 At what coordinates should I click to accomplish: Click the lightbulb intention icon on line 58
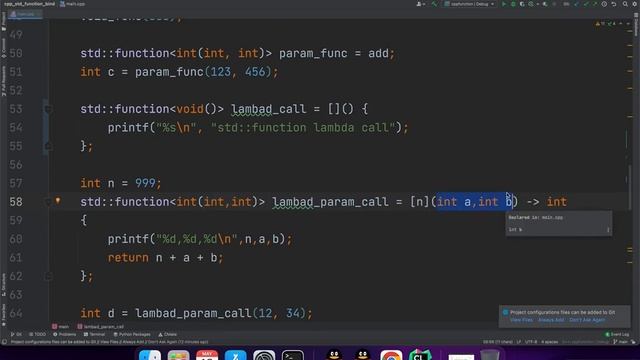(58, 200)
